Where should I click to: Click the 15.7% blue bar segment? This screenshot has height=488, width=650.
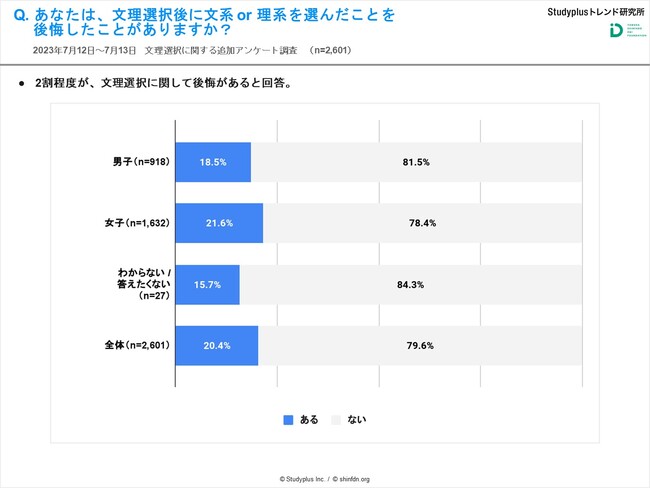(207, 284)
